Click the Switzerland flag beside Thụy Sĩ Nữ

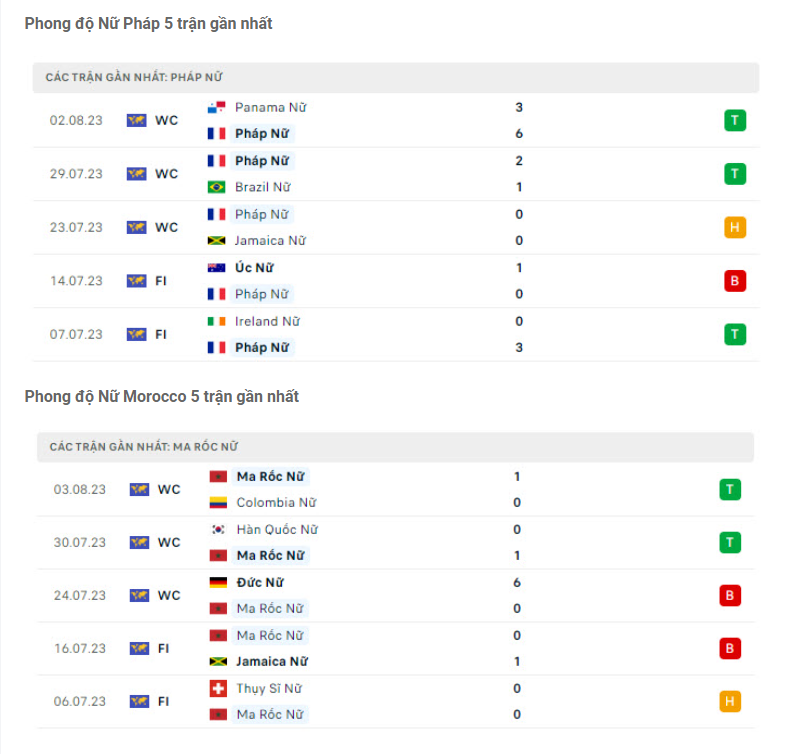pos(218,689)
